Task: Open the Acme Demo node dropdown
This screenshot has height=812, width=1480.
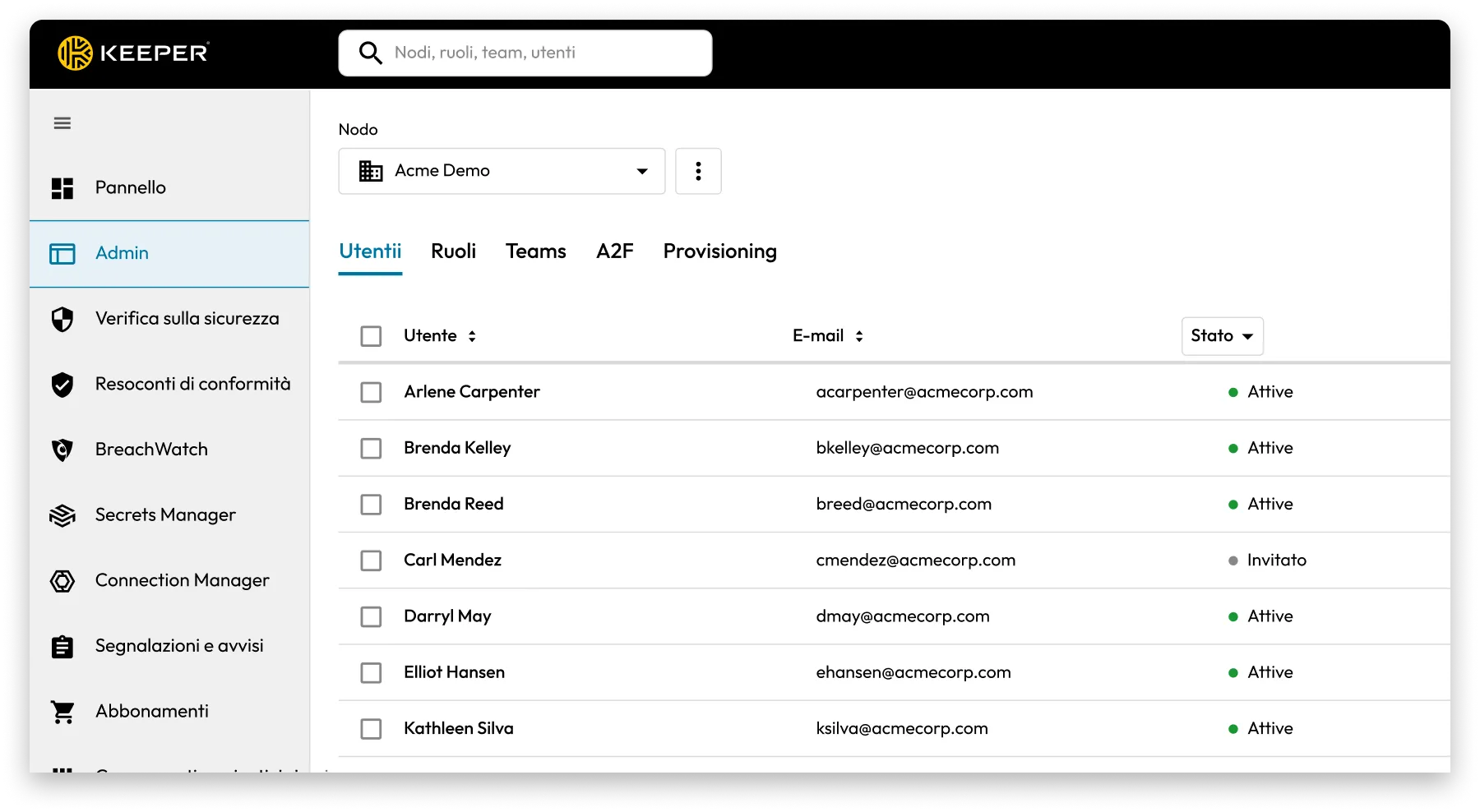Action: point(502,171)
